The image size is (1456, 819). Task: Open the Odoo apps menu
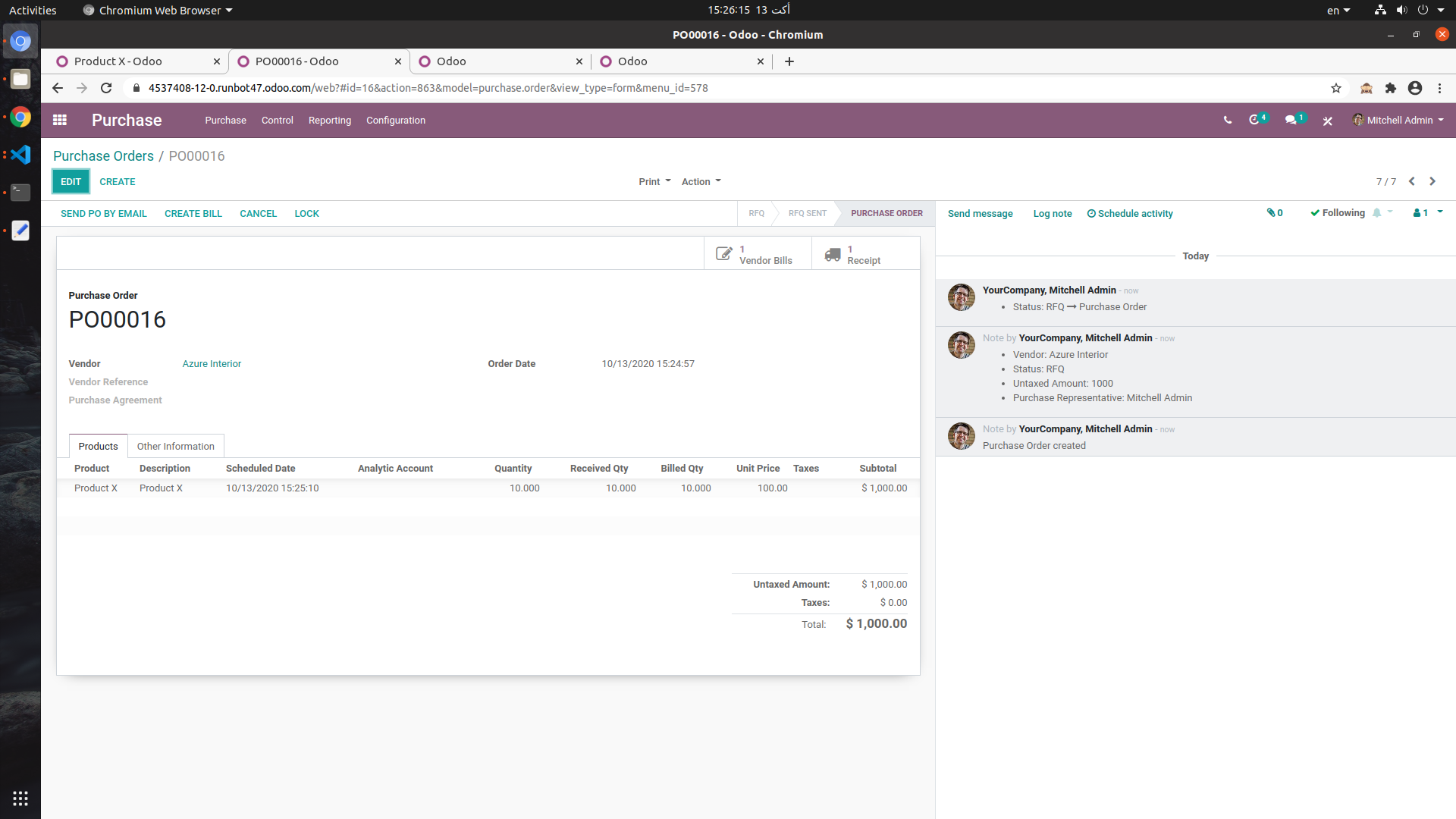pyautogui.click(x=60, y=120)
